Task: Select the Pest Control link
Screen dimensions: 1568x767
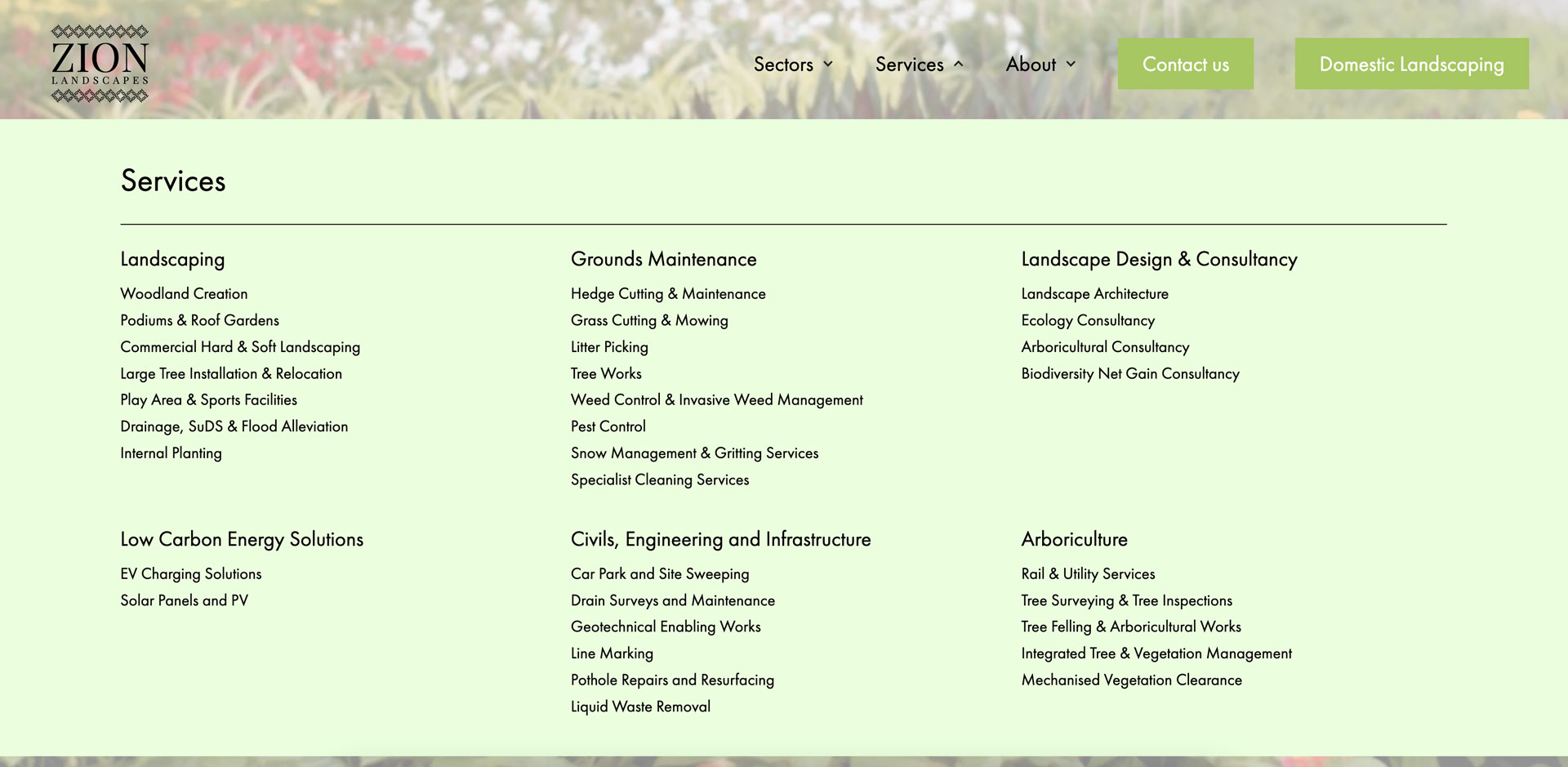Action: tap(608, 426)
